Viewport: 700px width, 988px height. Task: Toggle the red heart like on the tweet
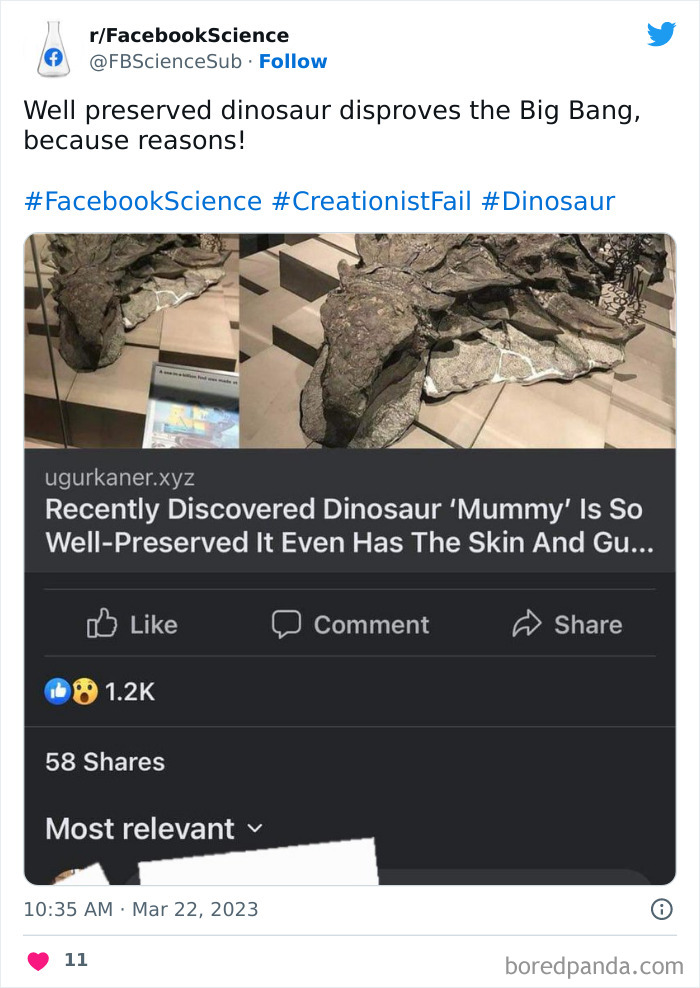(x=38, y=959)
